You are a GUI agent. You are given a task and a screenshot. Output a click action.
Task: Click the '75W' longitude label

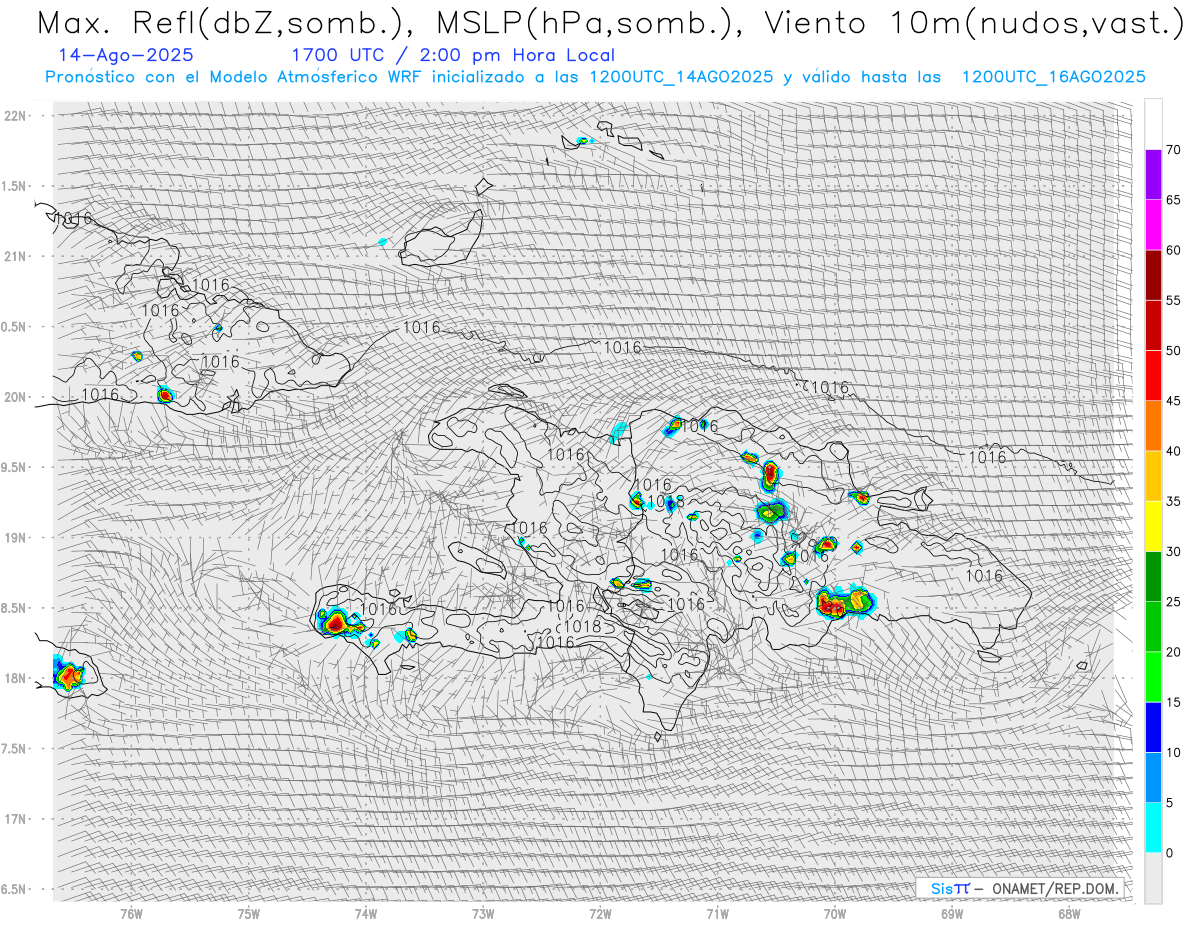(x=249, y=913)
